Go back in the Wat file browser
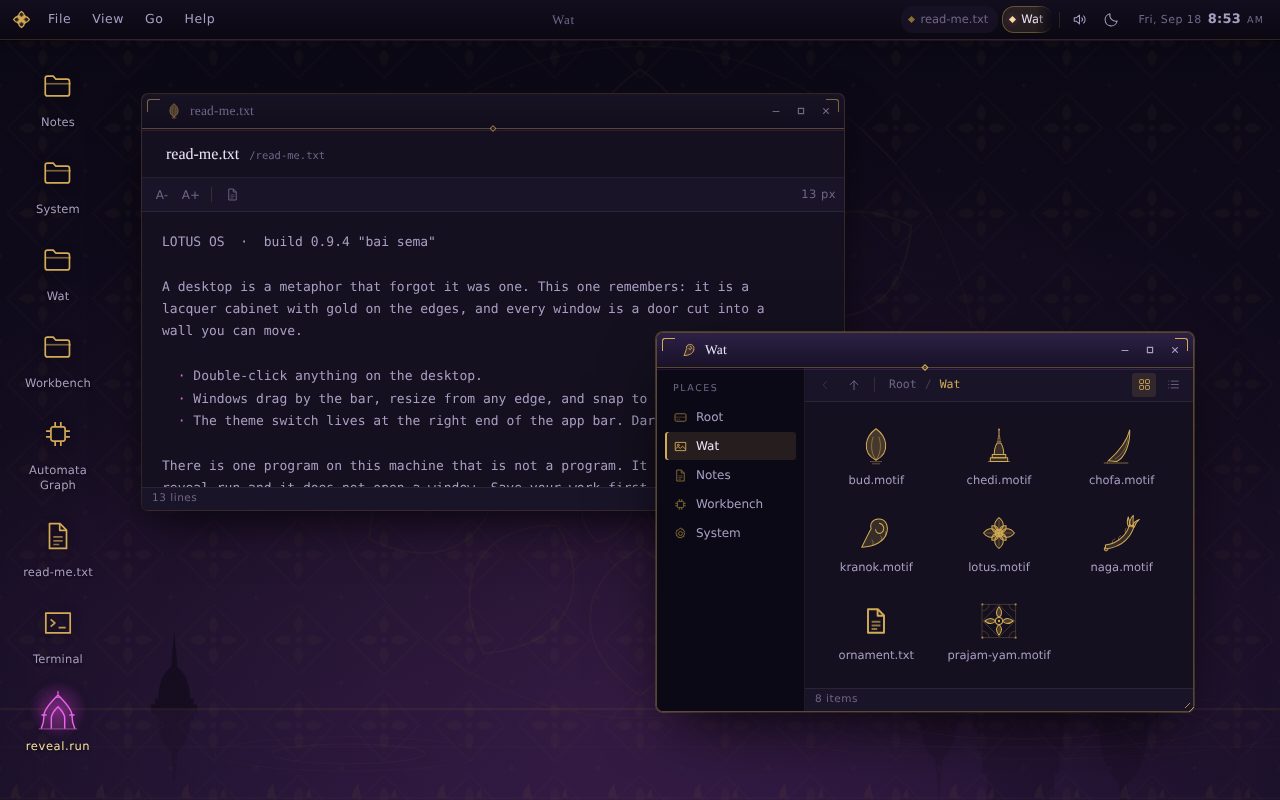The height and width of the screenshot is (800, 1280). tap(825, 384)
